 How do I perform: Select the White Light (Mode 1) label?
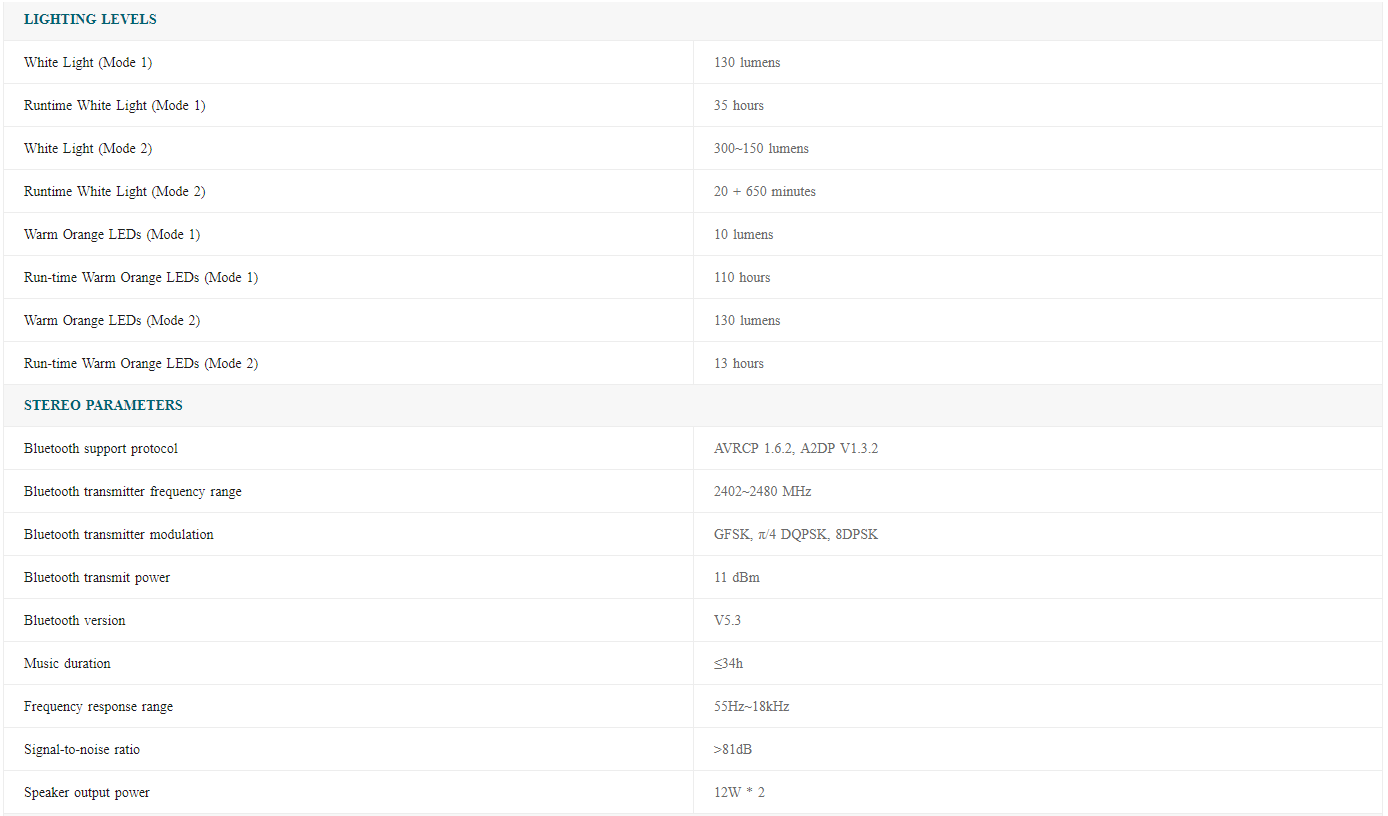click(88, 63)
